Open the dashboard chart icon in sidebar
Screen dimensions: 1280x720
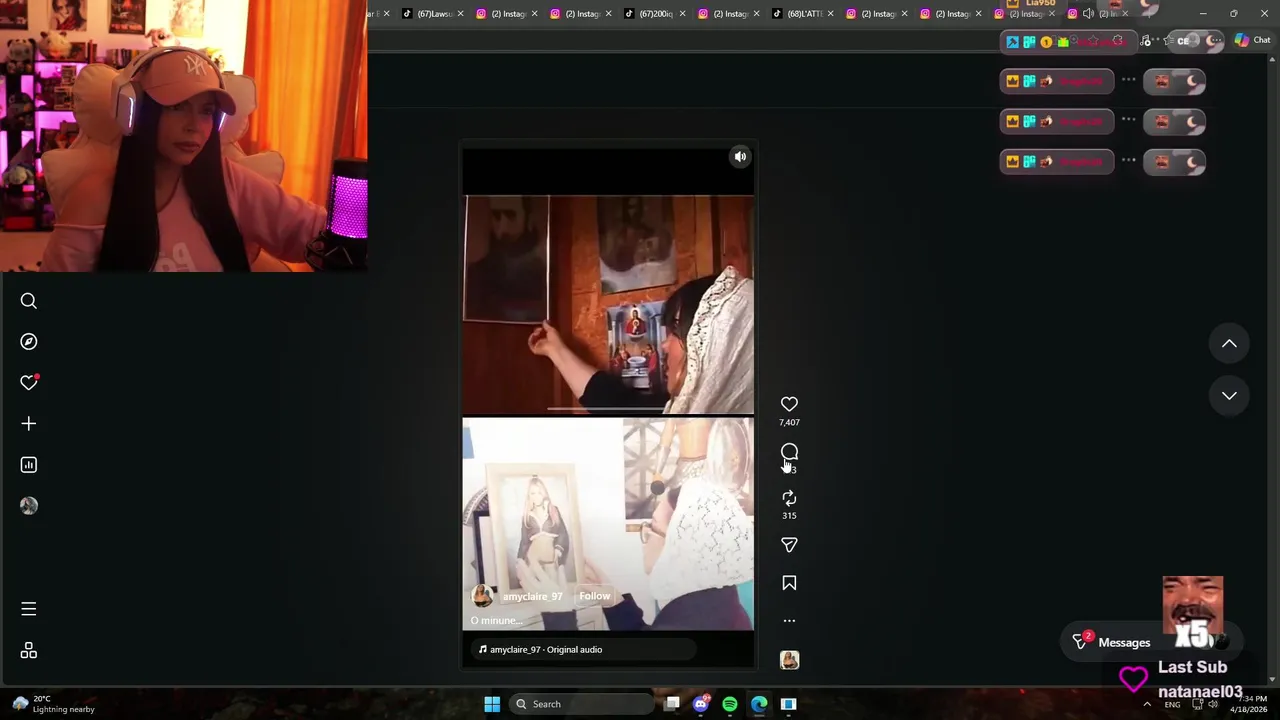(28, 465)
